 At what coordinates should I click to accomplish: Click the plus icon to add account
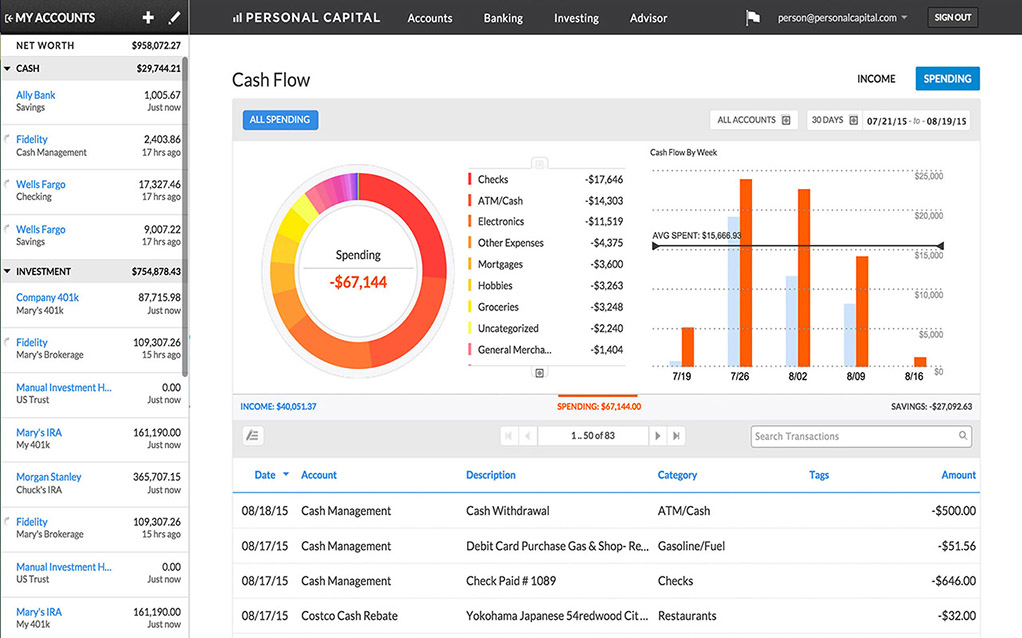[x=148, y=17]
